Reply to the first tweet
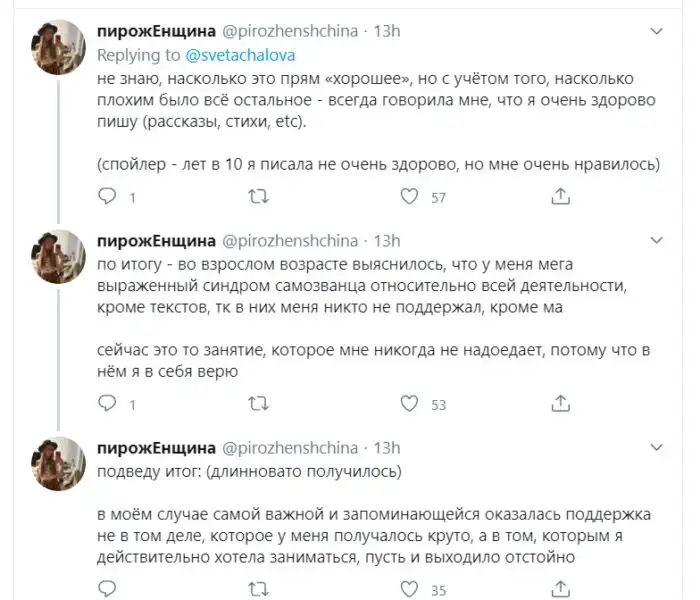This screenshot has height=600, width=700. pyautogui.click(x=107, y=198)
